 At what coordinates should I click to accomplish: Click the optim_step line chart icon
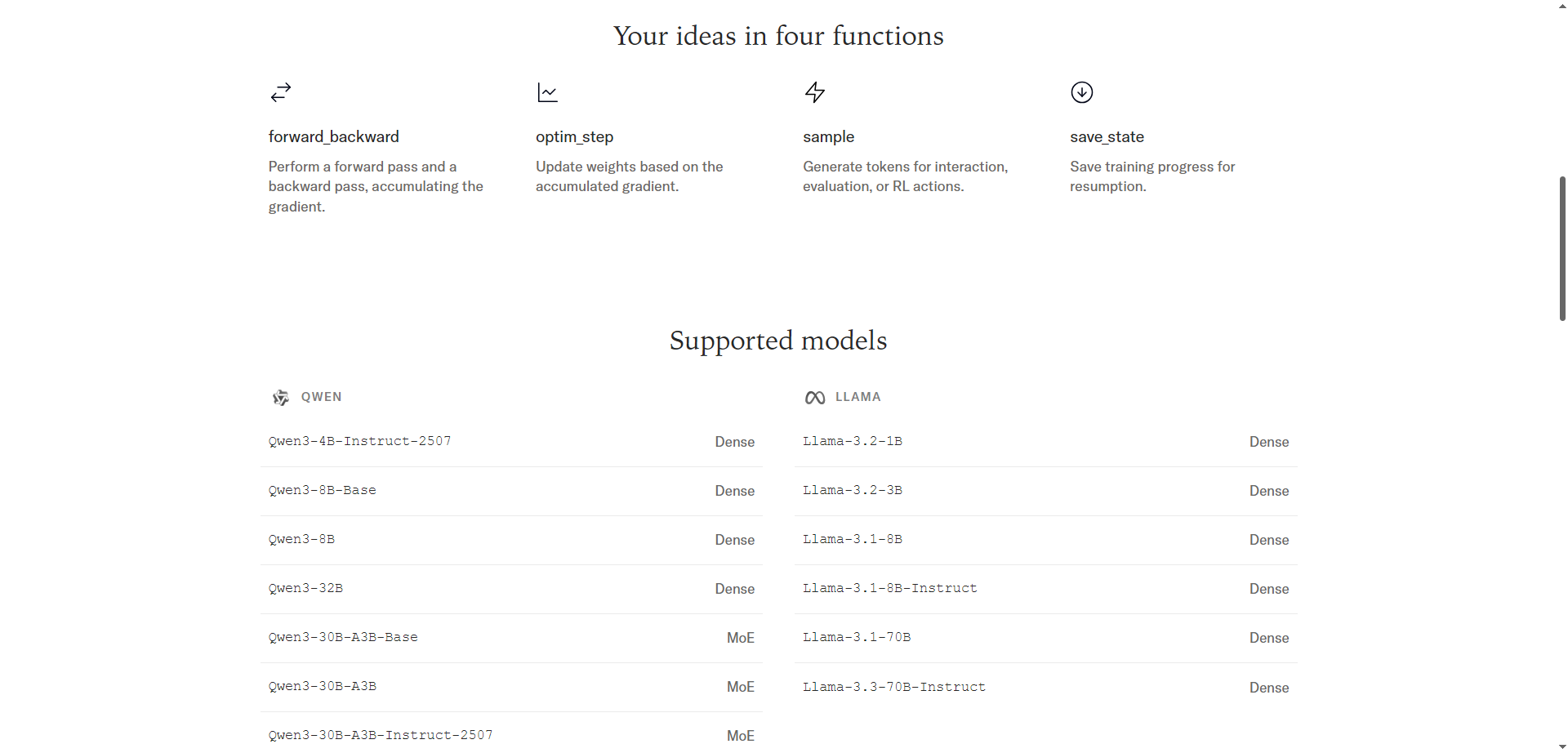[x=547, y=92]
